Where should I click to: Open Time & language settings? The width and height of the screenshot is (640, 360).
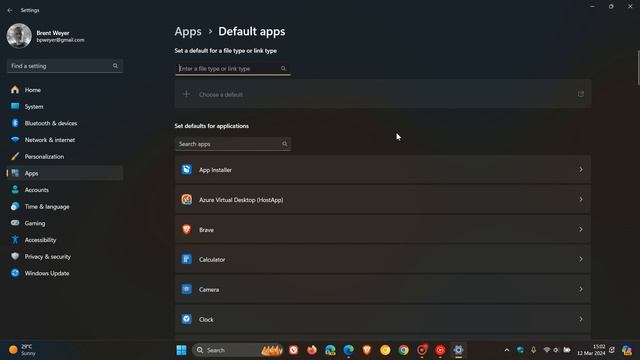(64, 207)
